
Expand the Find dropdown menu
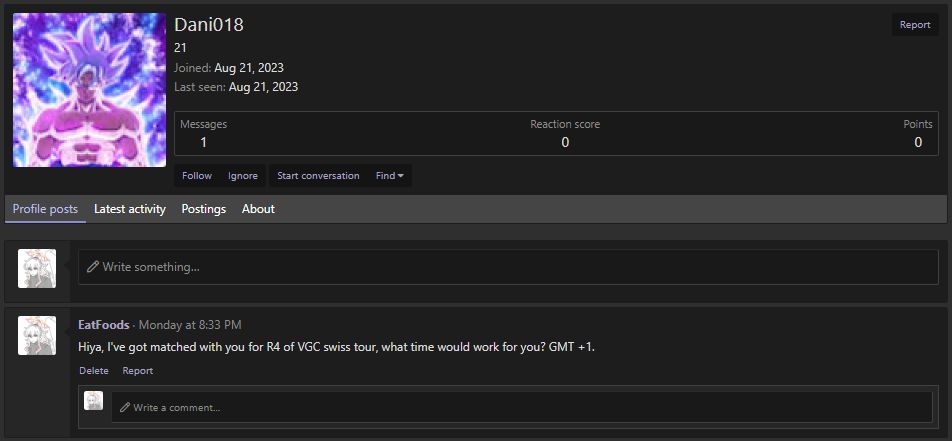[390, 176]
